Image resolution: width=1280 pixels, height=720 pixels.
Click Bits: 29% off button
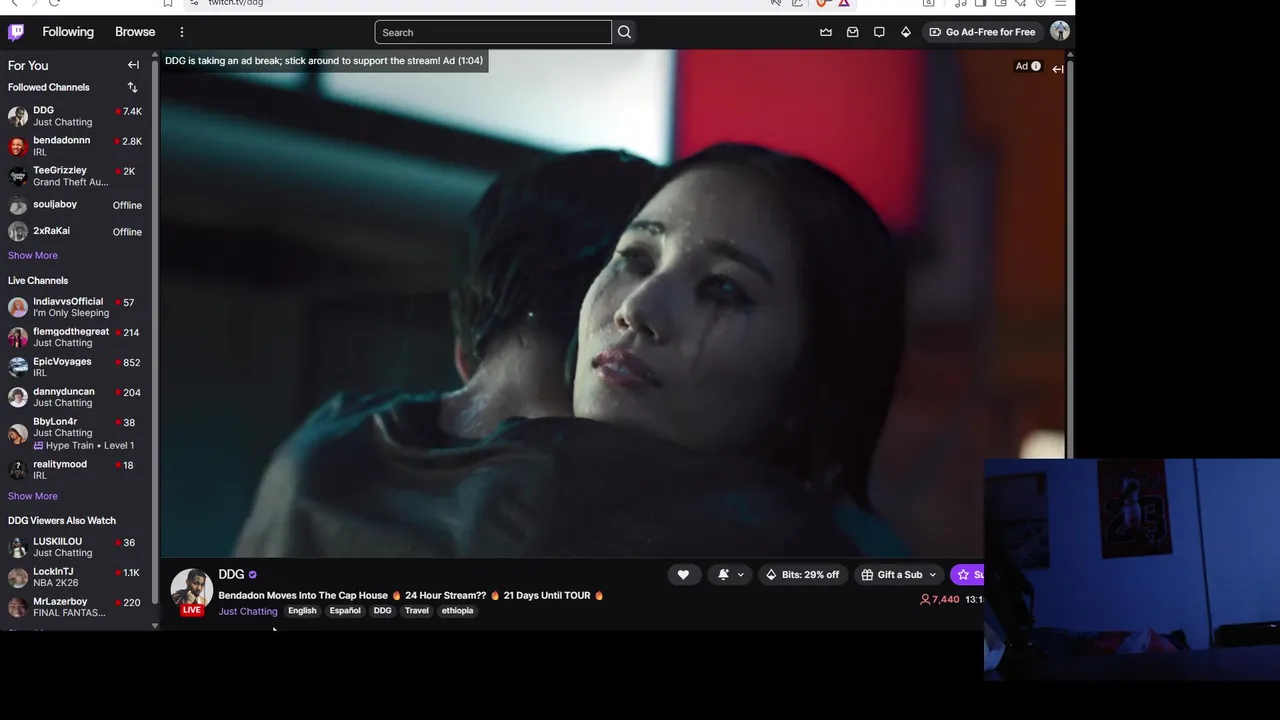(802, 574)
